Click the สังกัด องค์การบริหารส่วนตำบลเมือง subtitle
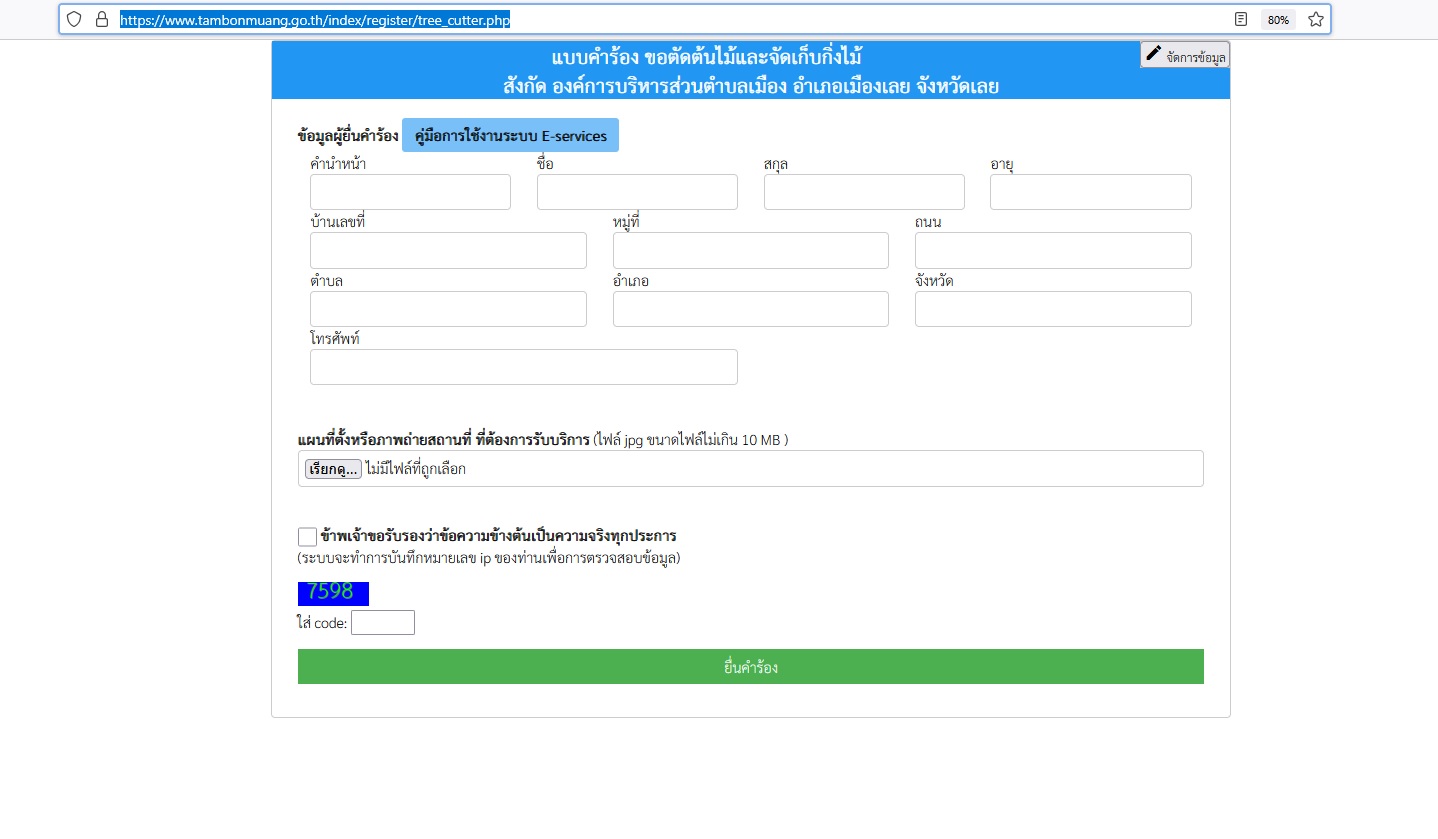Image resolution: width=1438 pixels, height=839 pixels. pos(751,86)
